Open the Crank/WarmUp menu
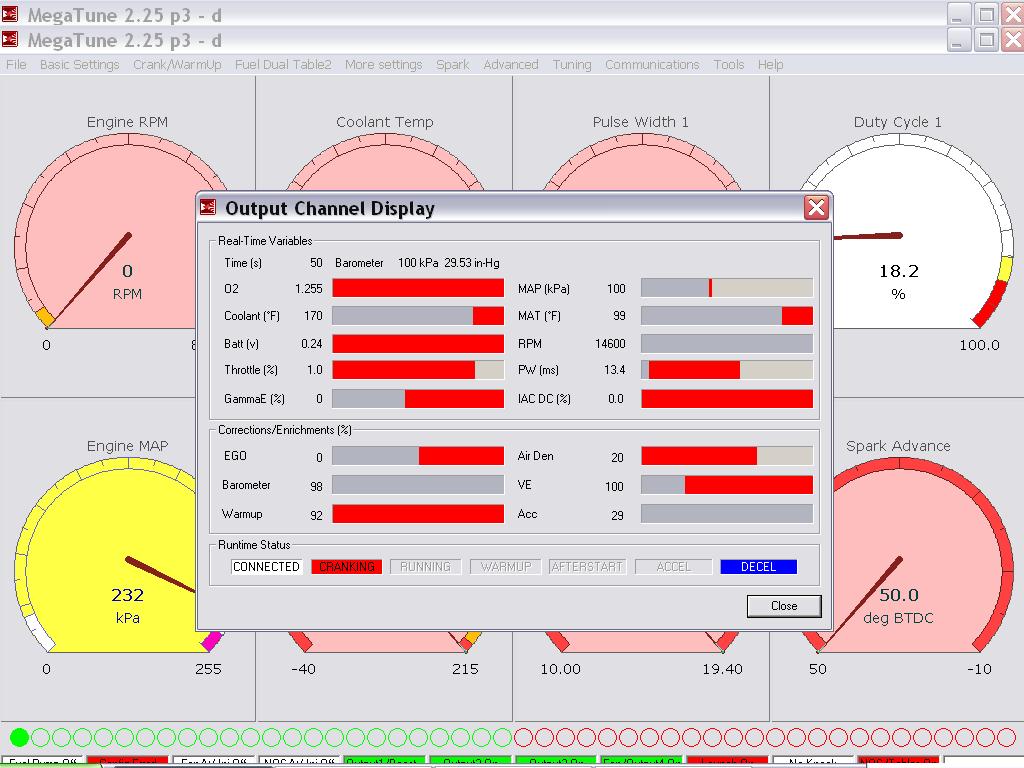The image size is (1024, 768). (x=177, y=65)
